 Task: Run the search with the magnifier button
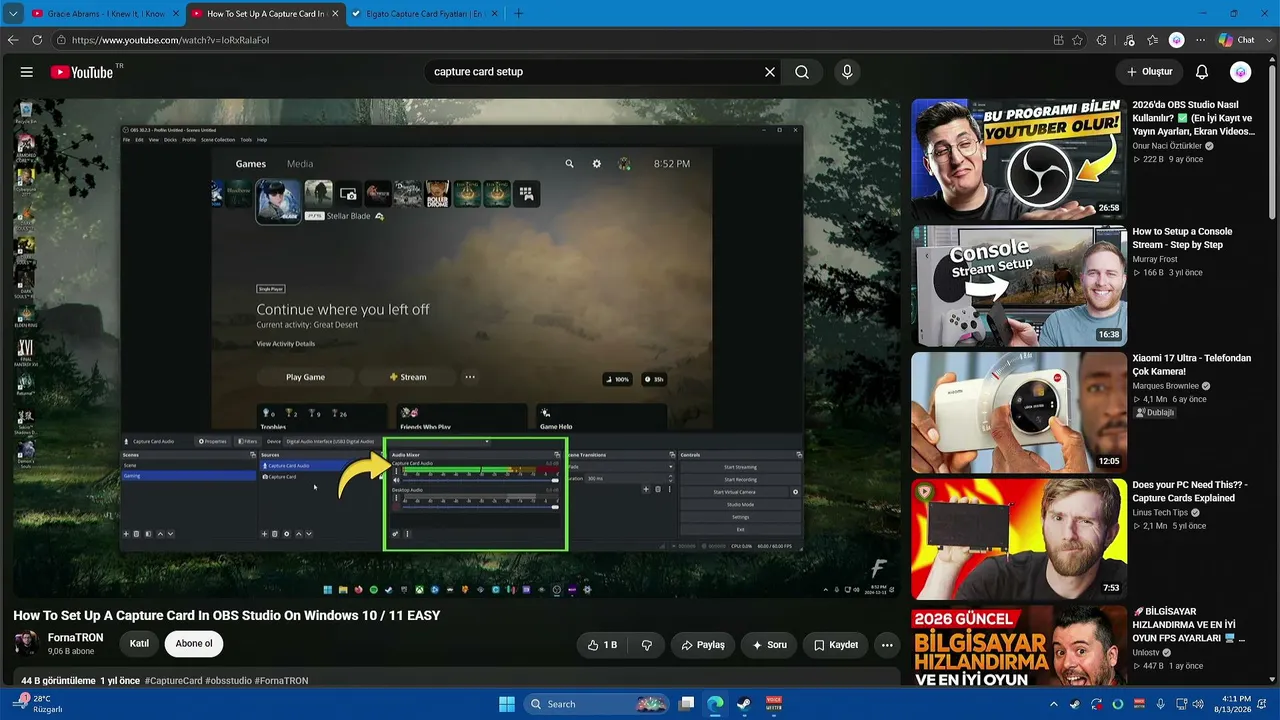tap(802, 72)
